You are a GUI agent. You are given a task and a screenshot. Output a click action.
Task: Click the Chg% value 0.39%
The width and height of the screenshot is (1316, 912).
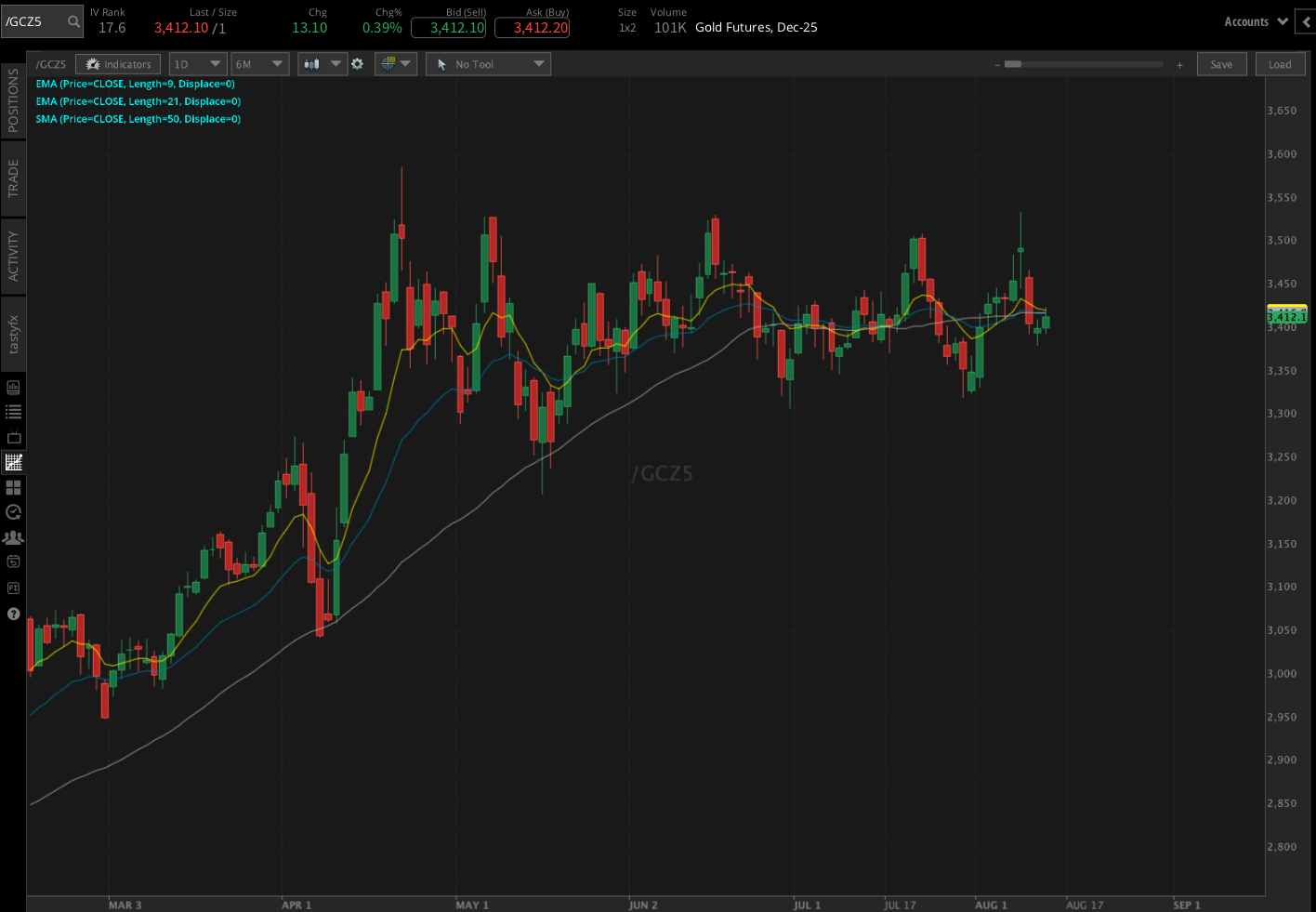click(382, 28)
